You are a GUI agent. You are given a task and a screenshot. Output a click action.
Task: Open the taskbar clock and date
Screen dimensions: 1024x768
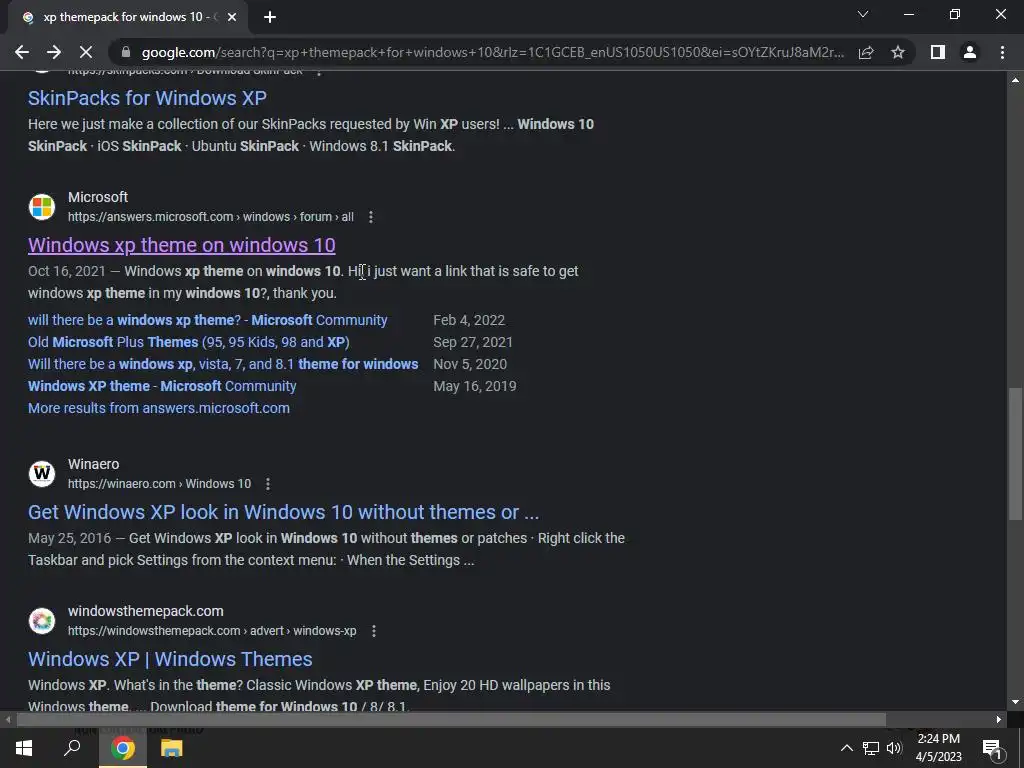pyautogui.click(x=938, y=748)
